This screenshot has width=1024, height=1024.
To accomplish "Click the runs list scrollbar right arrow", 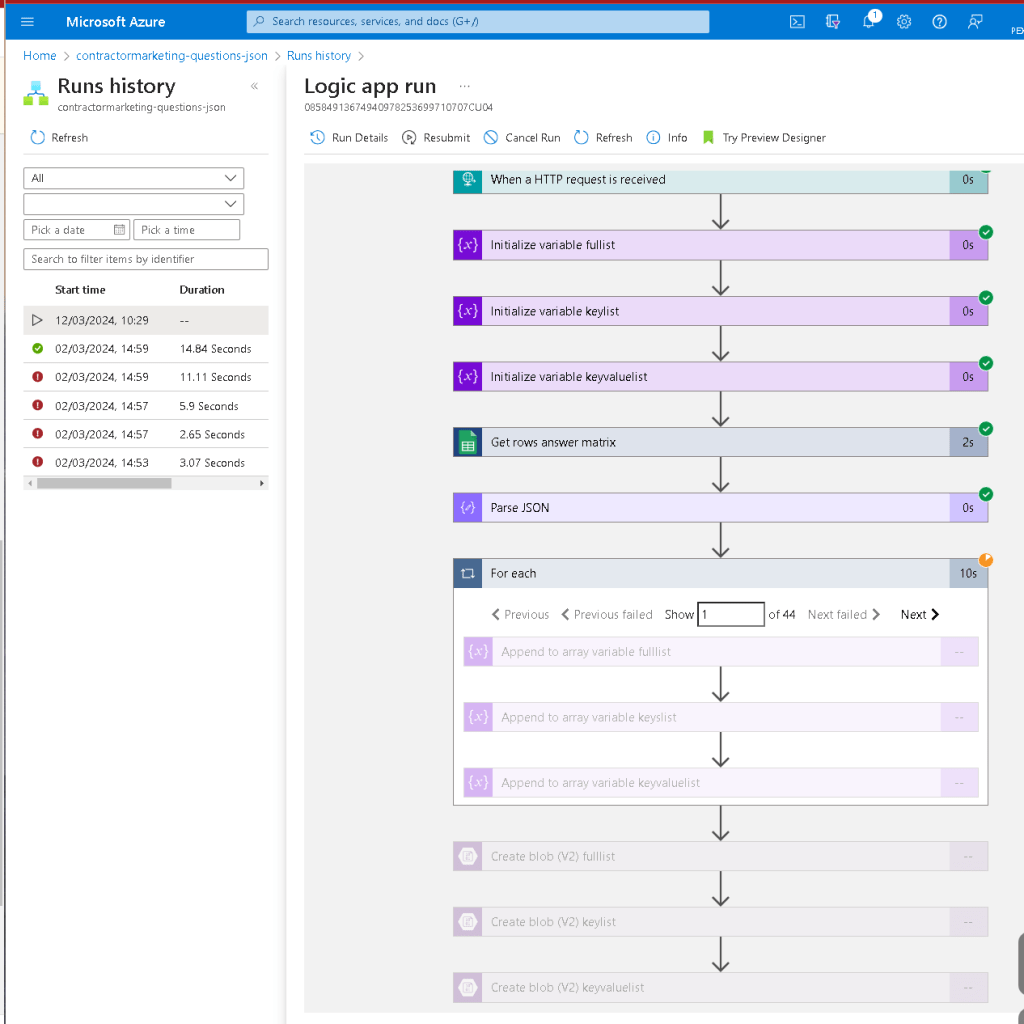I will (x=262, y=483).
